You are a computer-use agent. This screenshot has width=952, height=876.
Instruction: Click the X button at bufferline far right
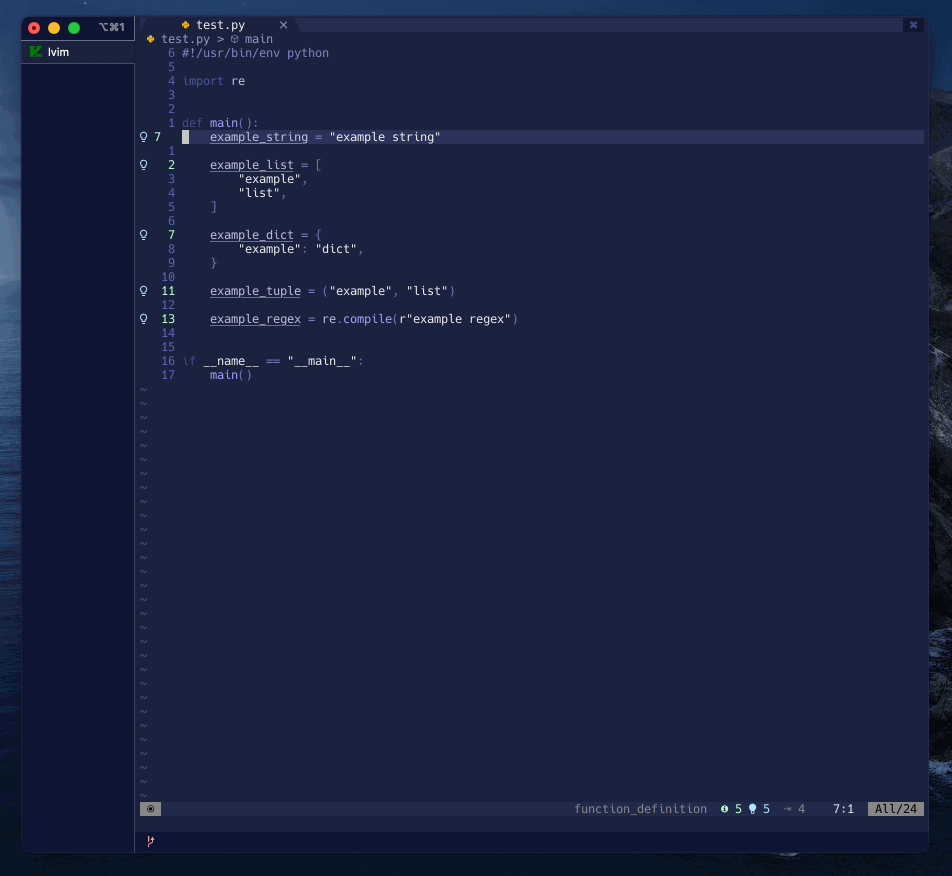coord(913,25)
